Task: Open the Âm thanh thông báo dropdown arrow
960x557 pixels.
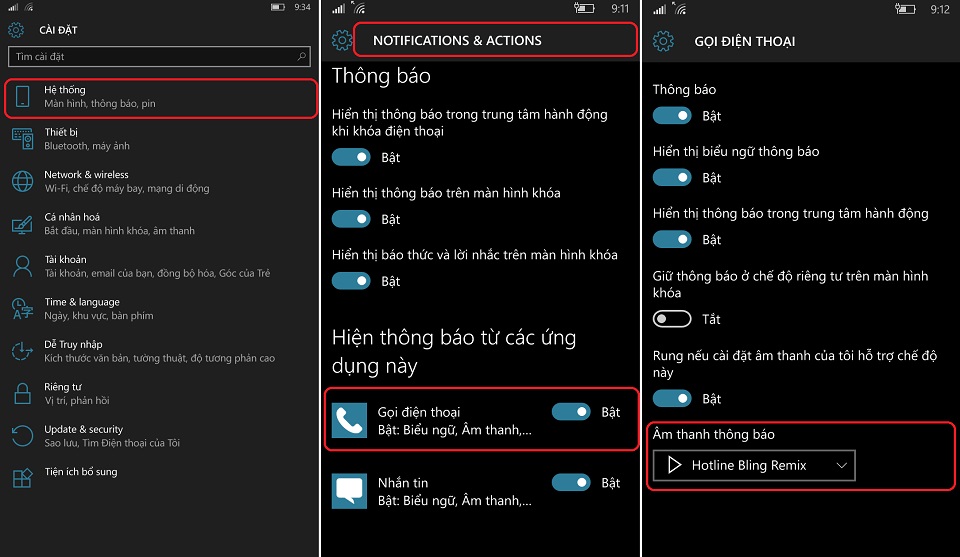Action: pos(842,465)
